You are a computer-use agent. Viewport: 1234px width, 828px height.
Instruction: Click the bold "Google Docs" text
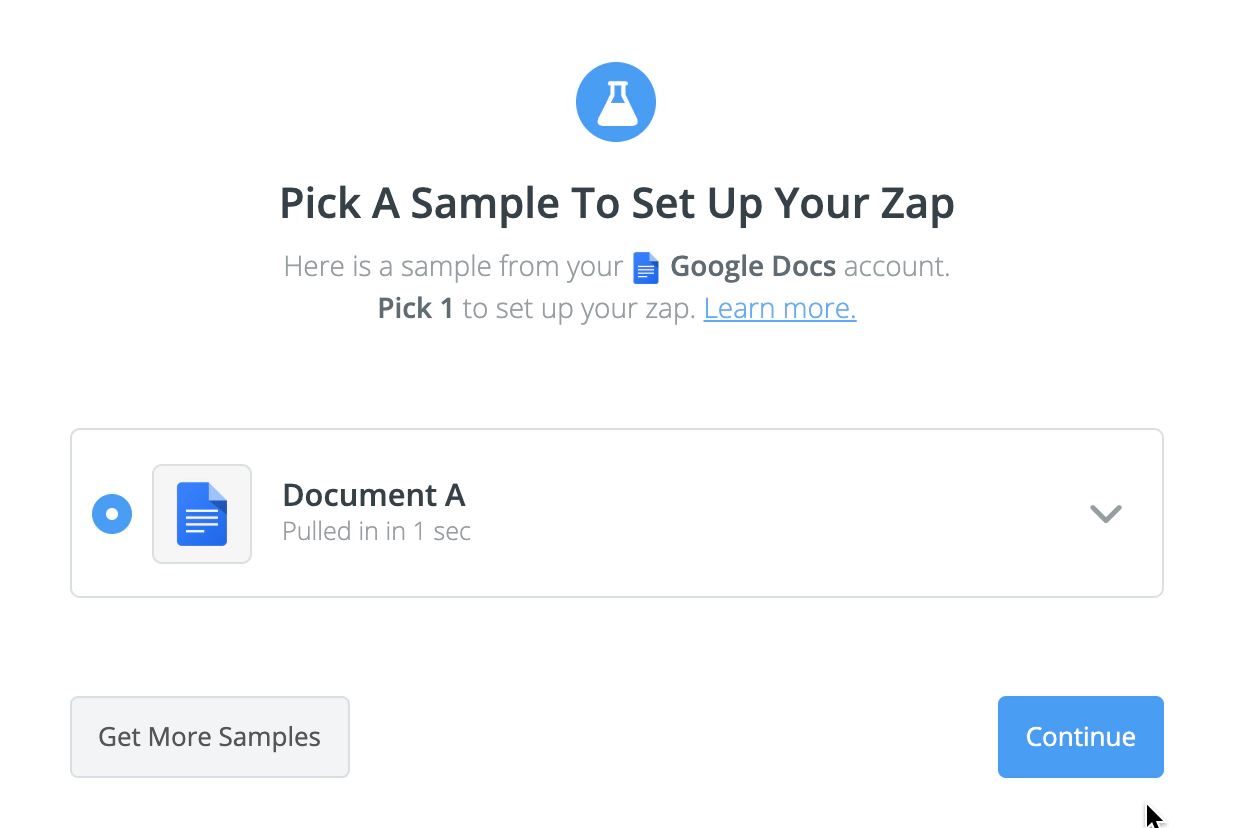[753, 267]
